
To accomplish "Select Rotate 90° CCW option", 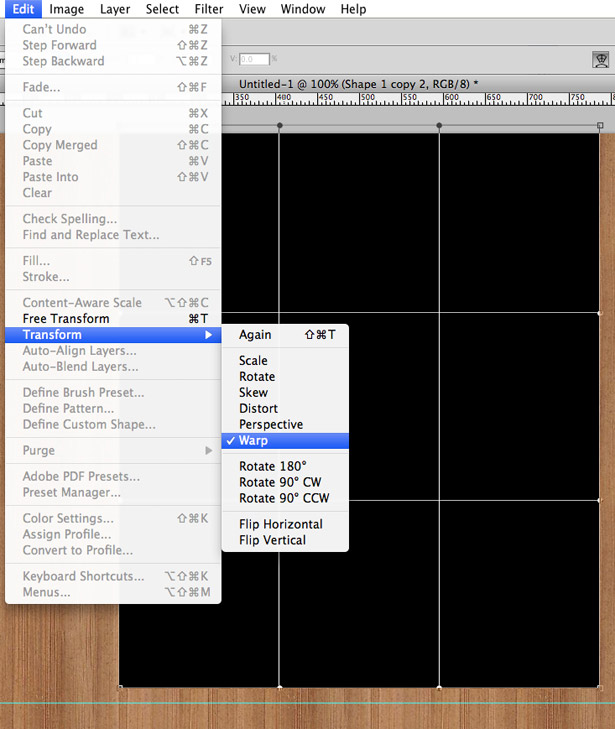I will click(285, 498).
